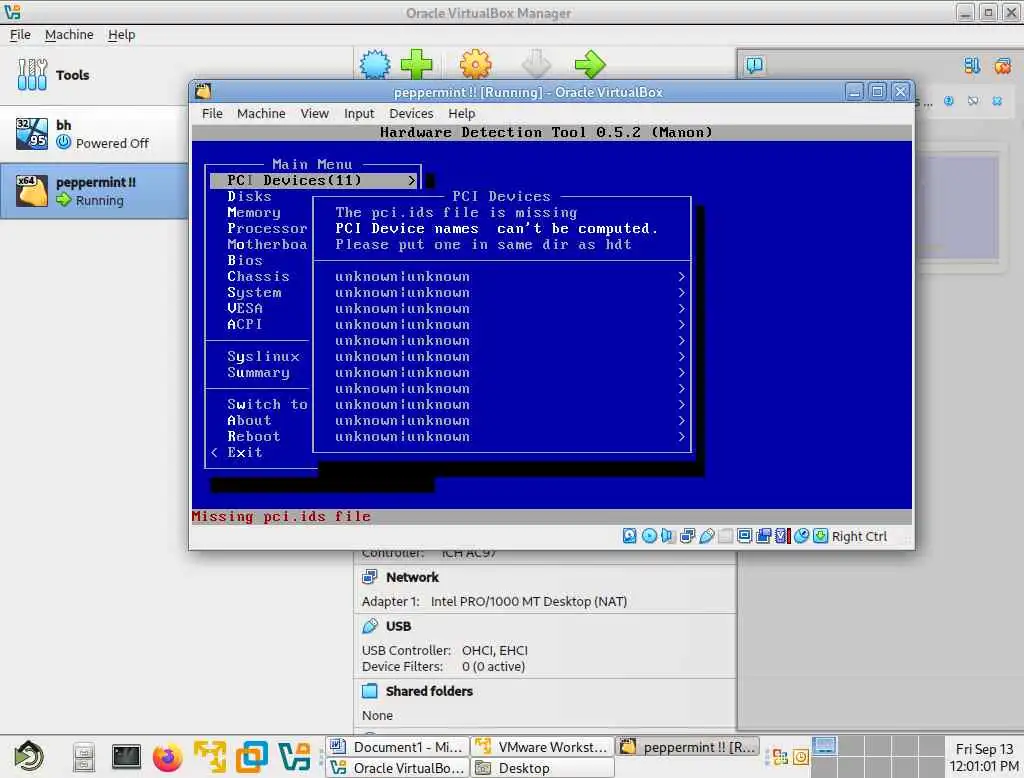Open Settings via the orange gear icon
1024x778 pixels.
pos(475,65)
